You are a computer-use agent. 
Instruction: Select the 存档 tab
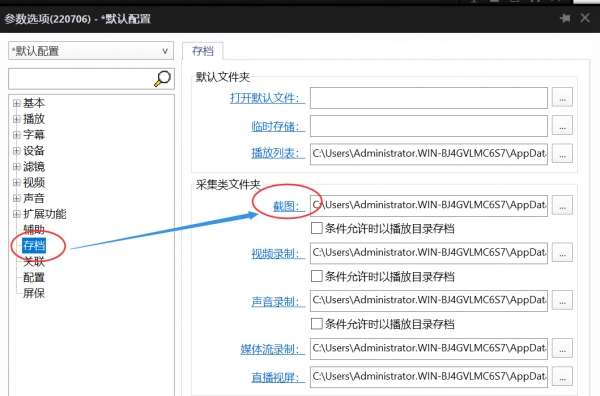pyautogui.click(x=202, y=51)
